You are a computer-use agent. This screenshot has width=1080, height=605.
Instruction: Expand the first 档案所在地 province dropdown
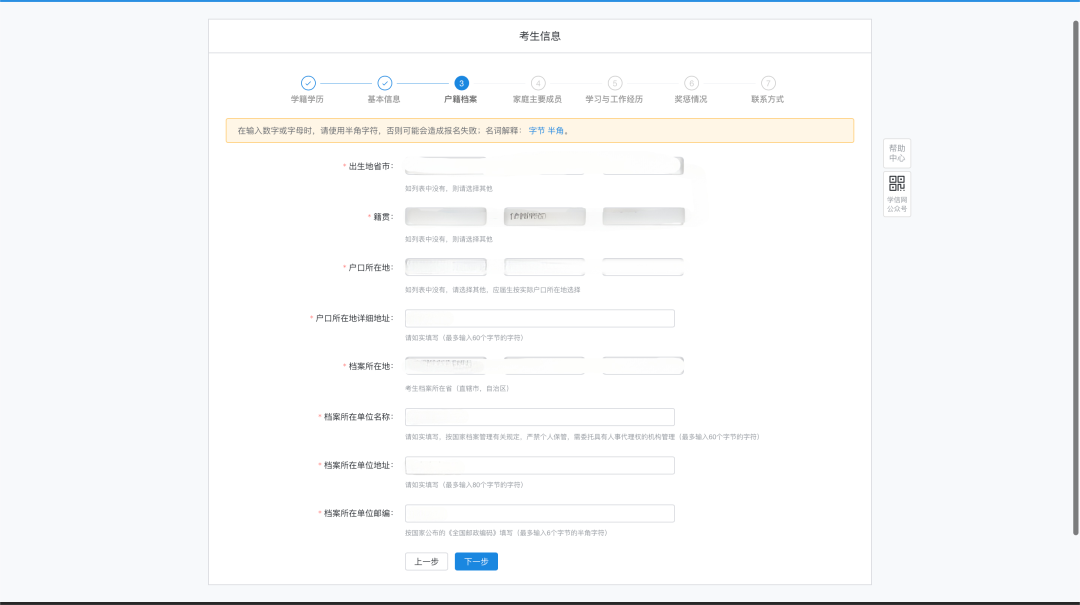click(446, 366)
